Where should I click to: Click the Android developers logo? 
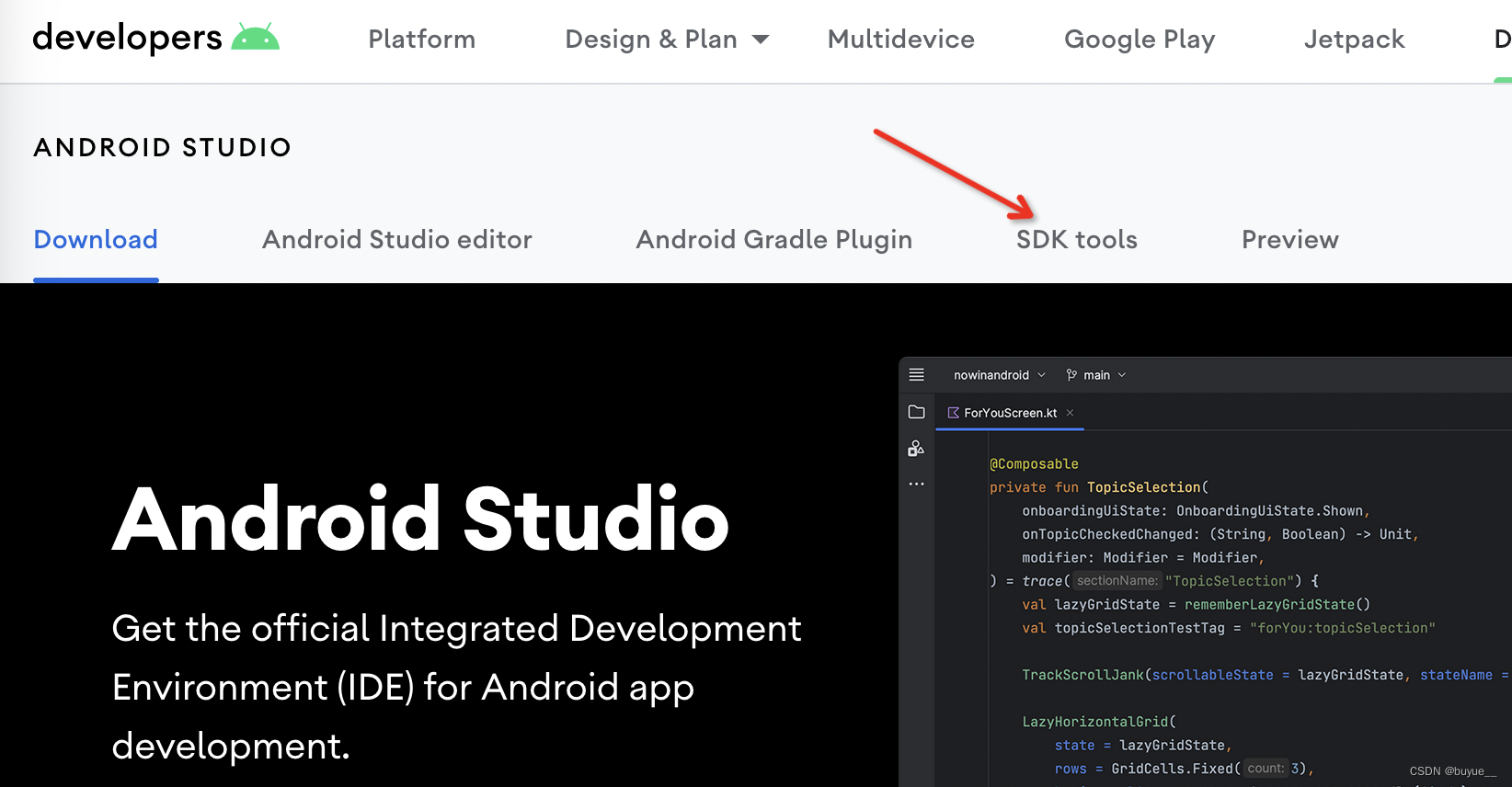155,38
